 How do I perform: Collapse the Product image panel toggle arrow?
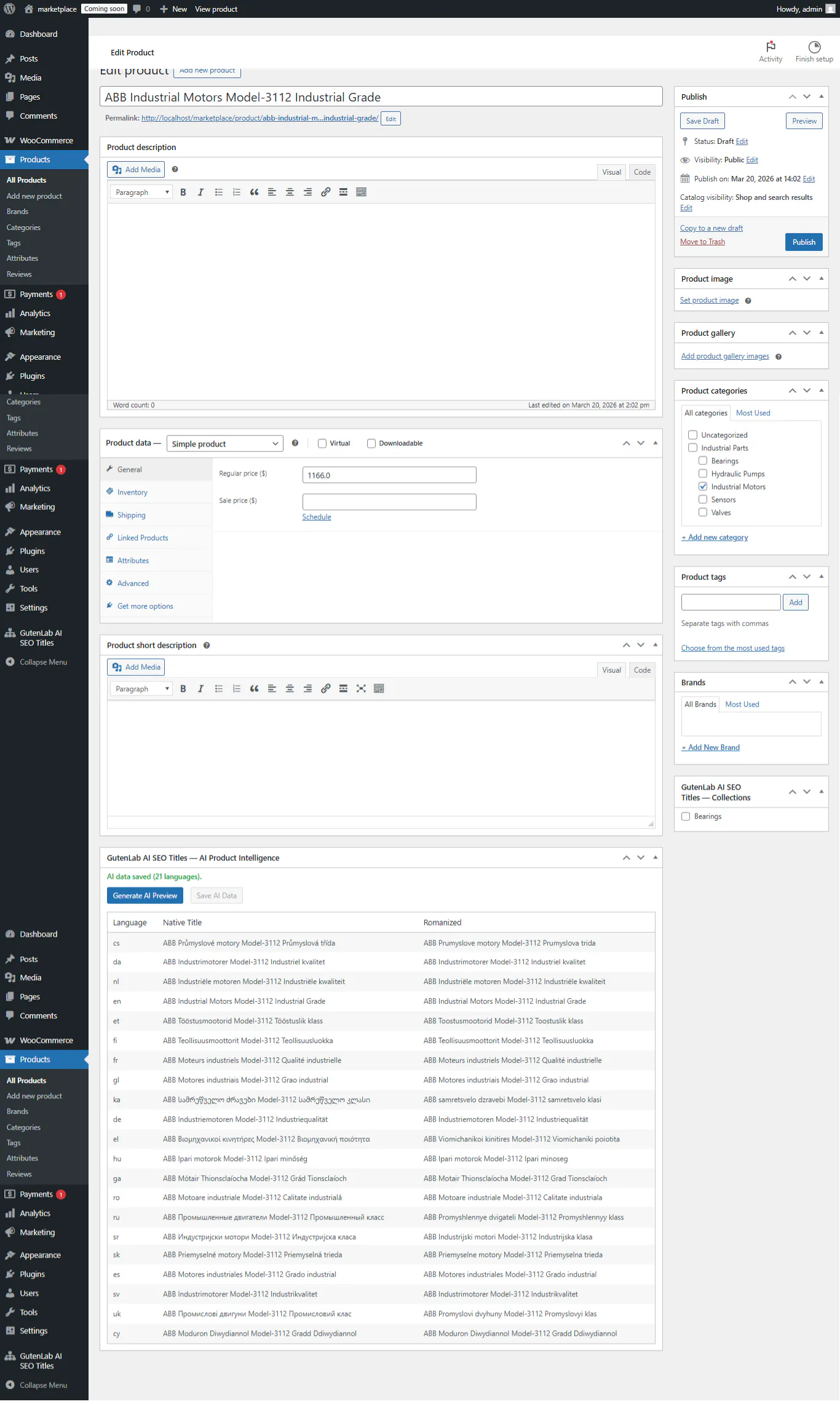tap(821, 279)
